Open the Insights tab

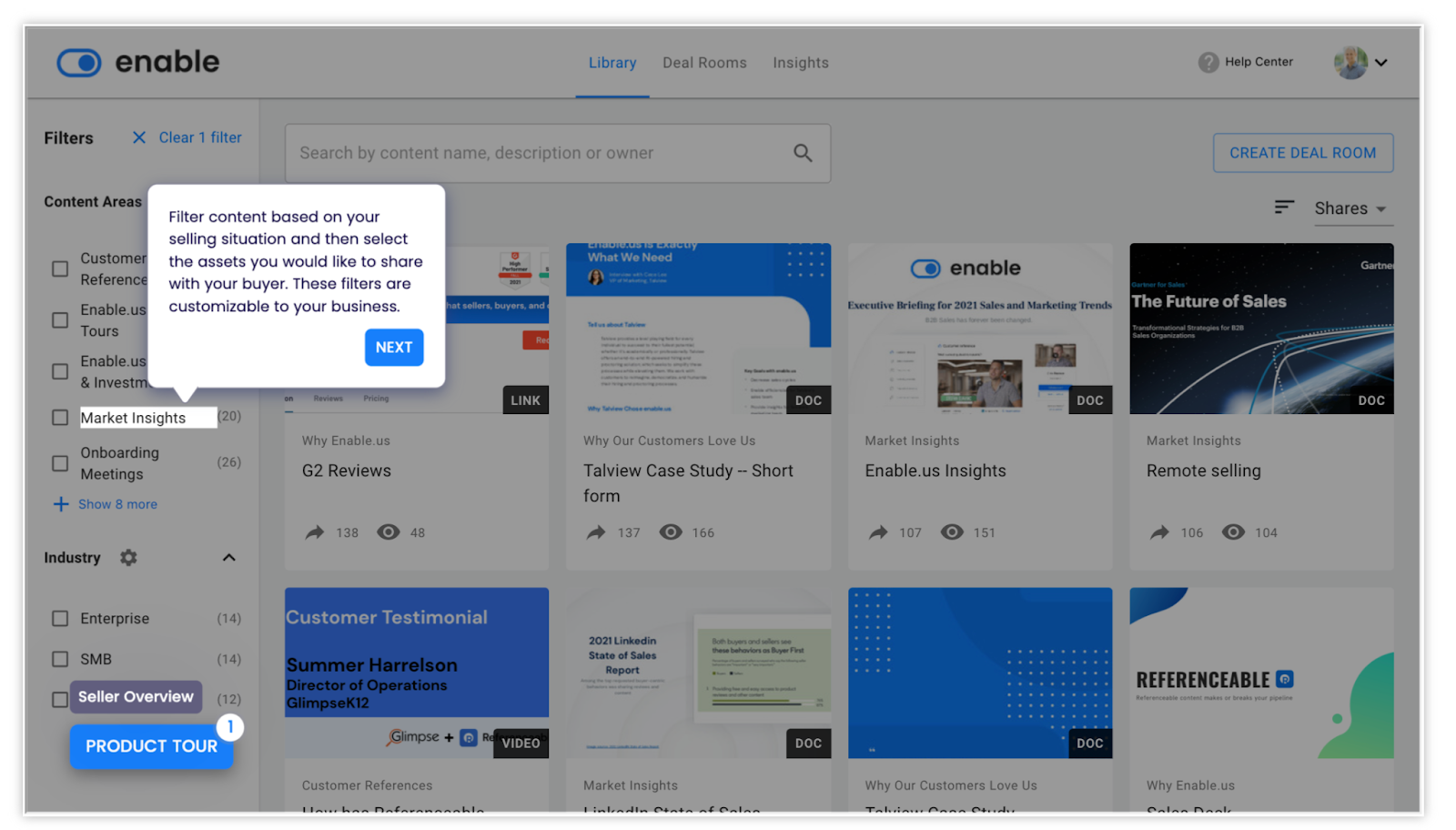tap(800, 62)
